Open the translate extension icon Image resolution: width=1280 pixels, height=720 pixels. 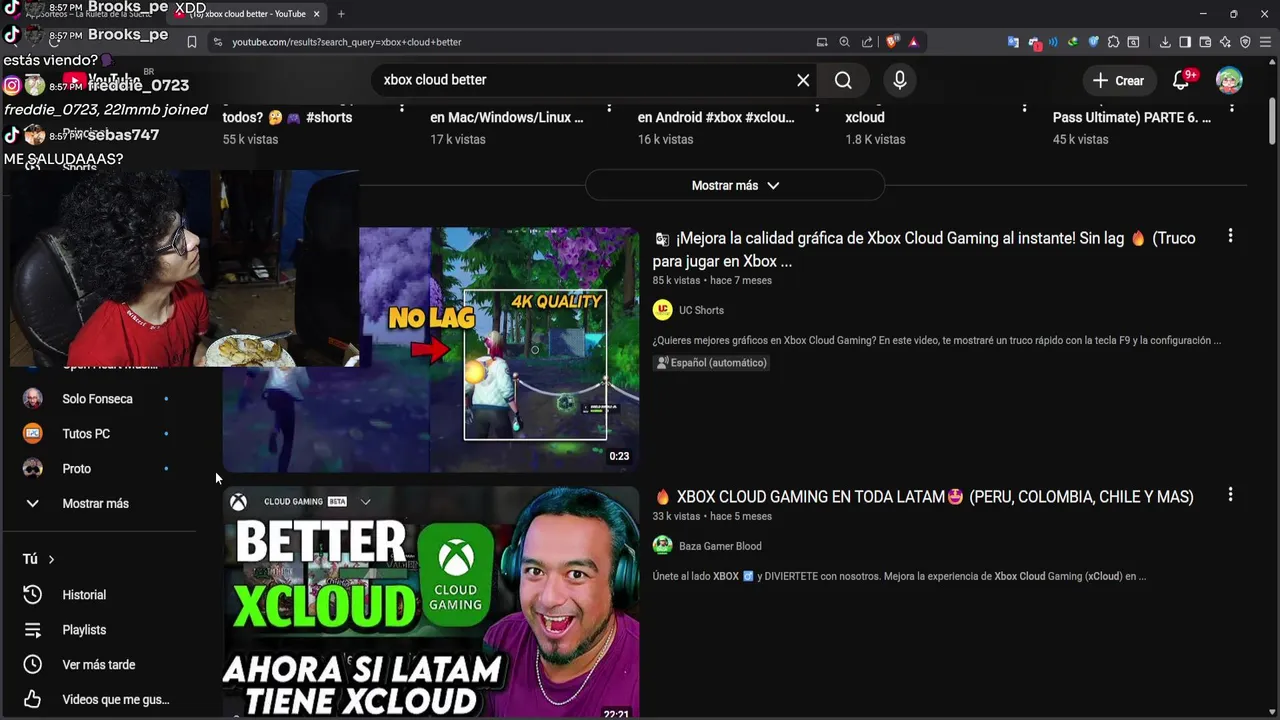pos(1013,42)
